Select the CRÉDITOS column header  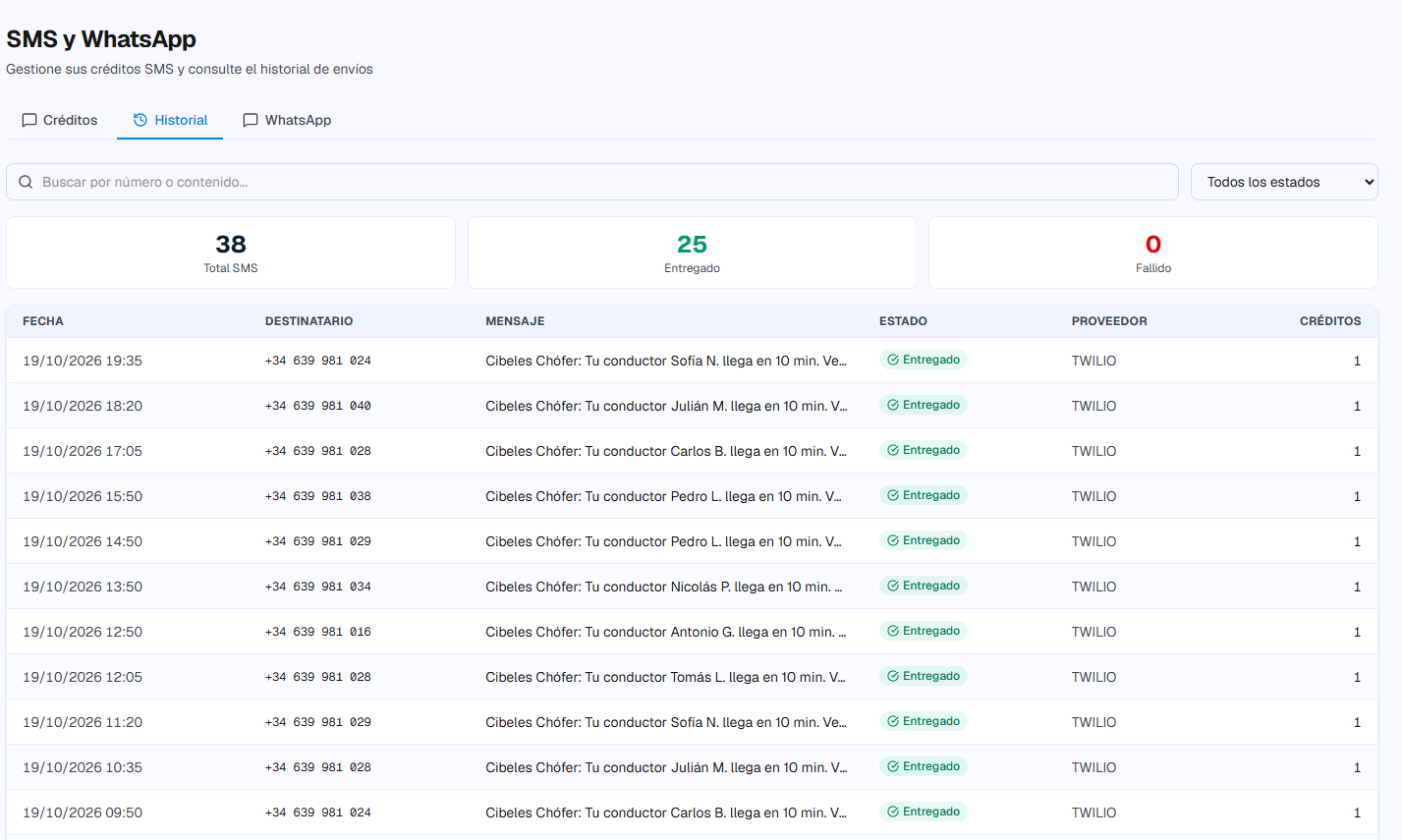pos(1330,321)
